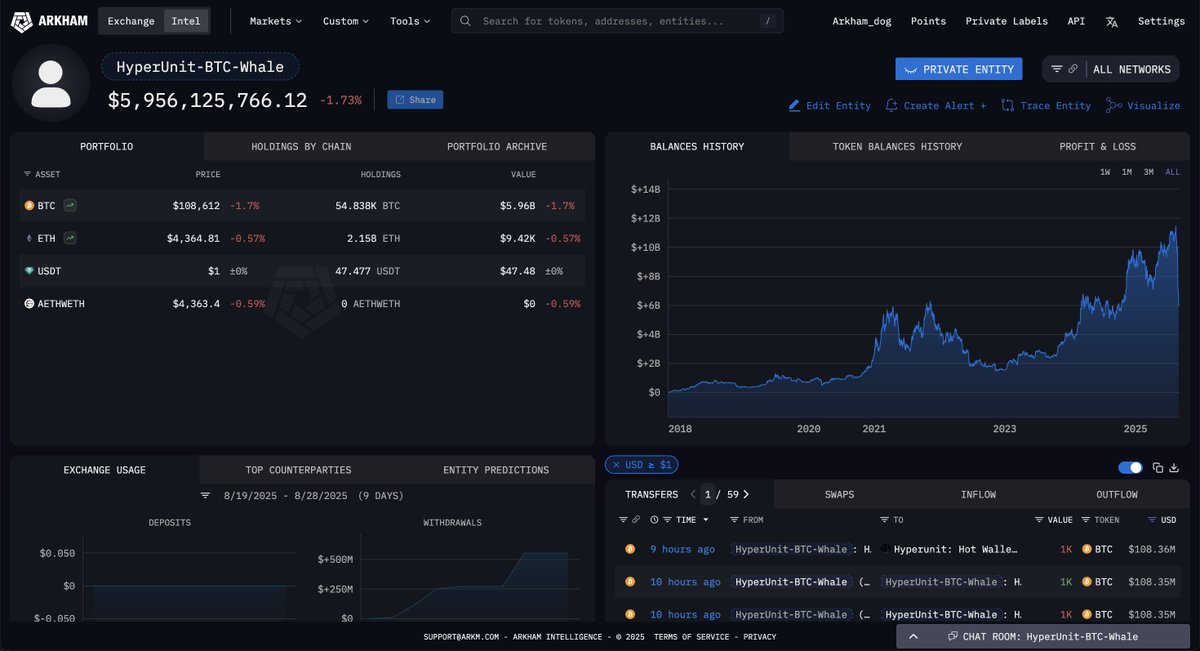The image size is (1200, 651).
Task: Remove the USD ≥ $1 filter chip
Action: point(616,465)
